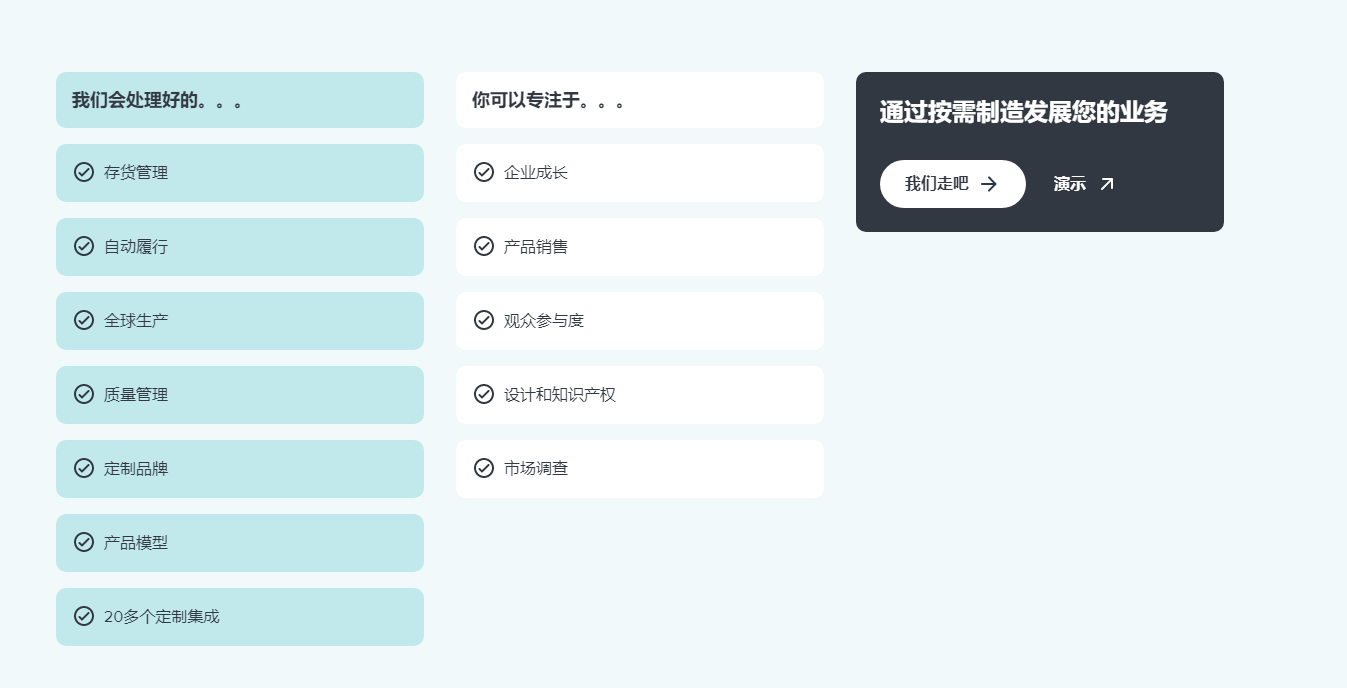Click the checkmark icon next to 质量管理
Screen dimensions: 1347x688
pyautogui.click(x=84, y=394)
